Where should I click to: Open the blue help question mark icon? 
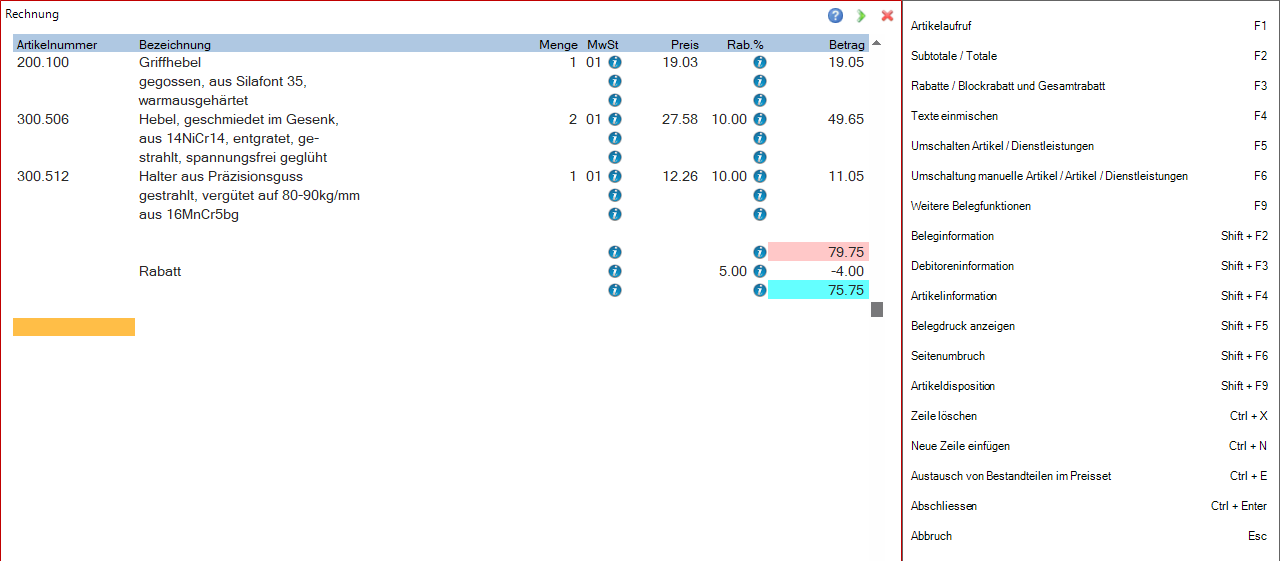pyautogui.click(x=835, y=15)
